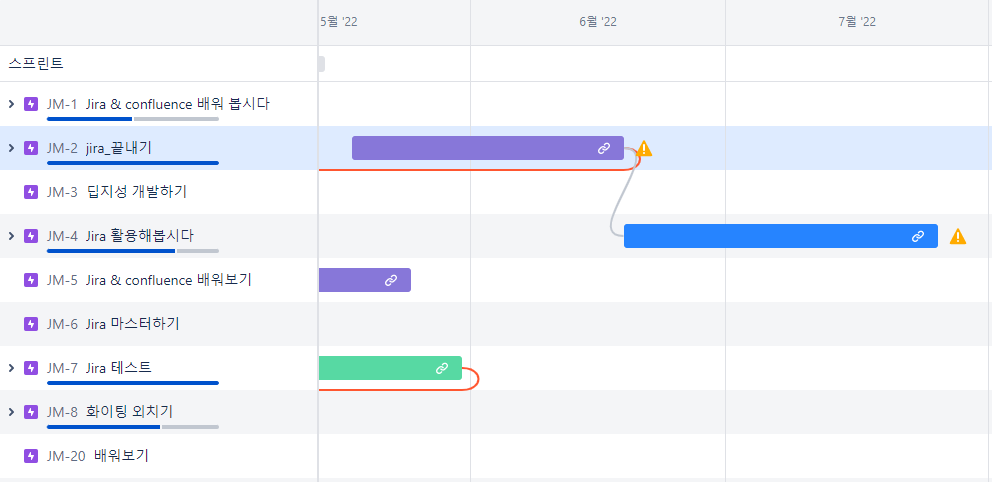Viewport: 992px width, 482px height.
Task: Click the JM-4 progress bar
Action: click(x=133, y=251)
